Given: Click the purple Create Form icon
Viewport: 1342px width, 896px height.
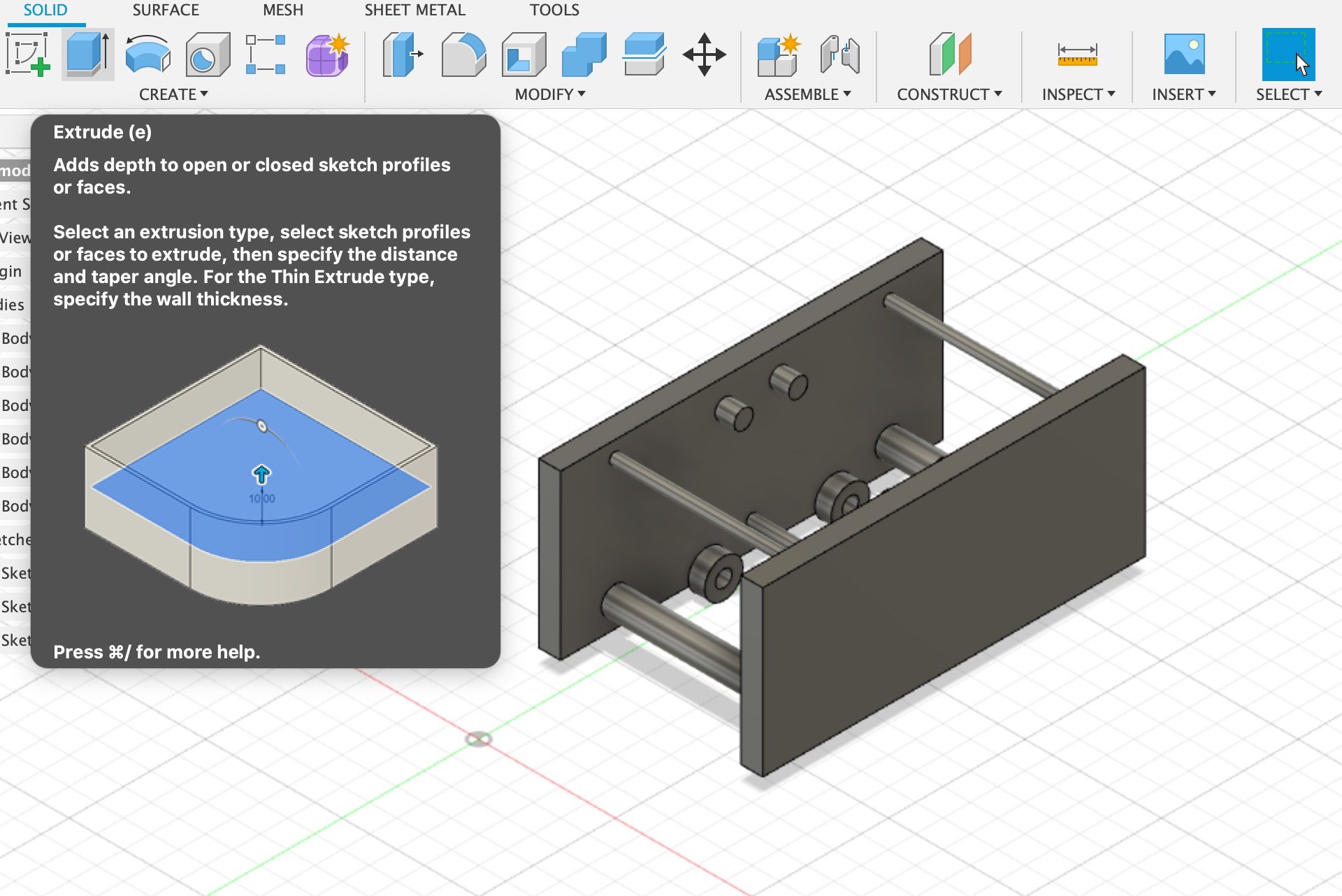Looking at the screenshot, I should pos(327,54).
